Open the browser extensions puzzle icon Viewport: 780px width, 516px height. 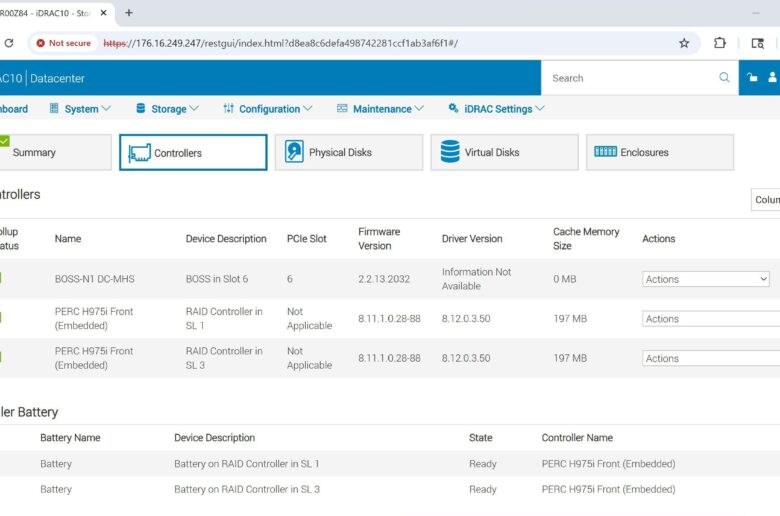[x=720, y=43]
